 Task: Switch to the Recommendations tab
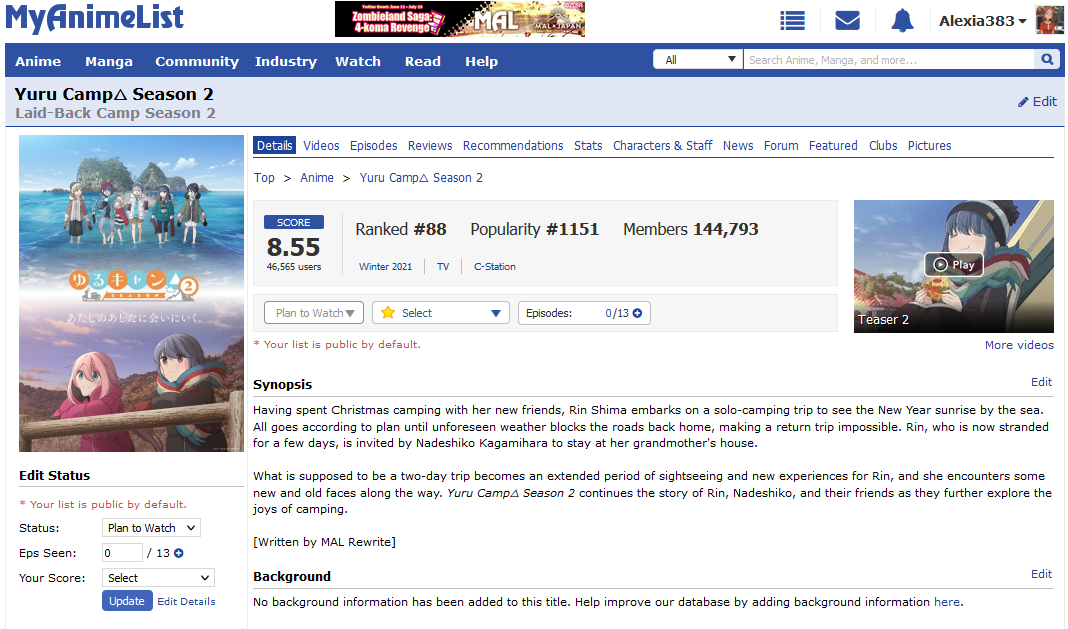point(513,145)
